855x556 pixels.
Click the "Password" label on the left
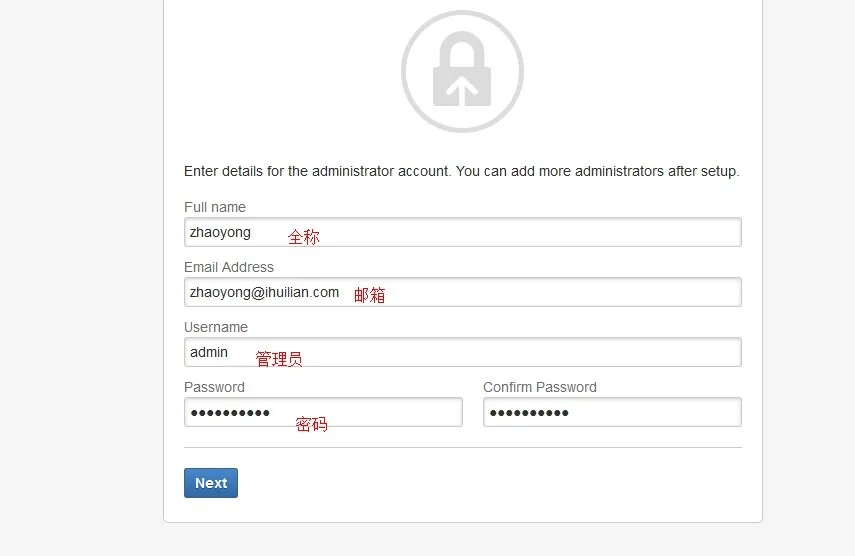pos(214,387)
